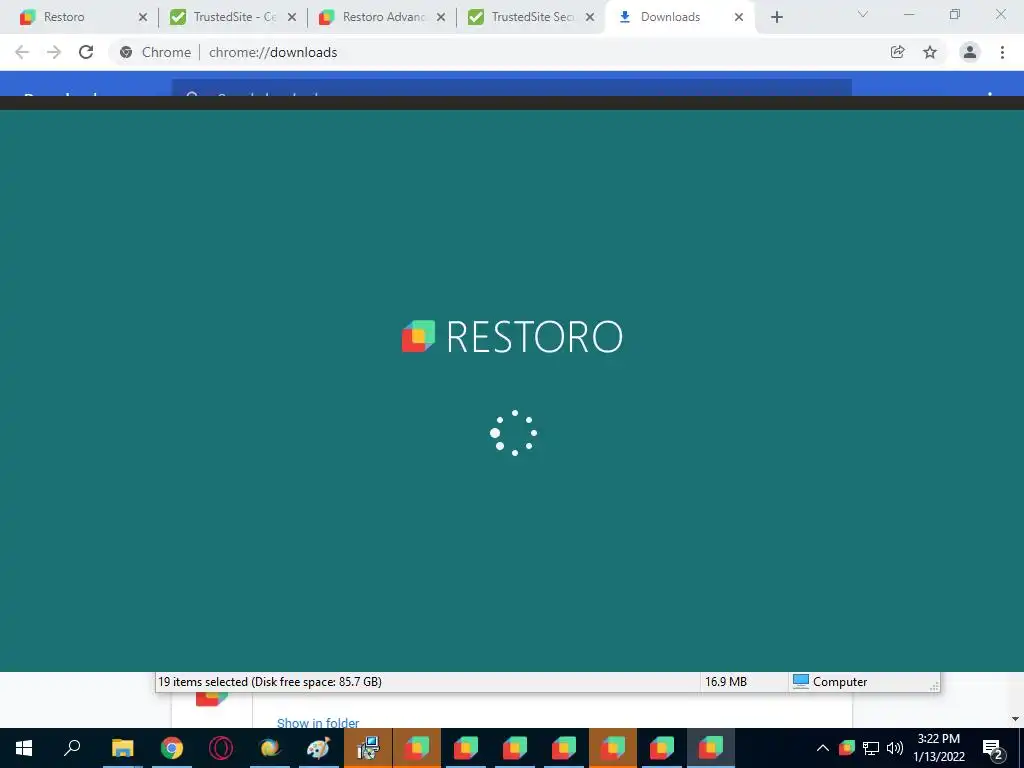Share this page icon
Viewport: 1024px width, 768px height.
(897, 52)
